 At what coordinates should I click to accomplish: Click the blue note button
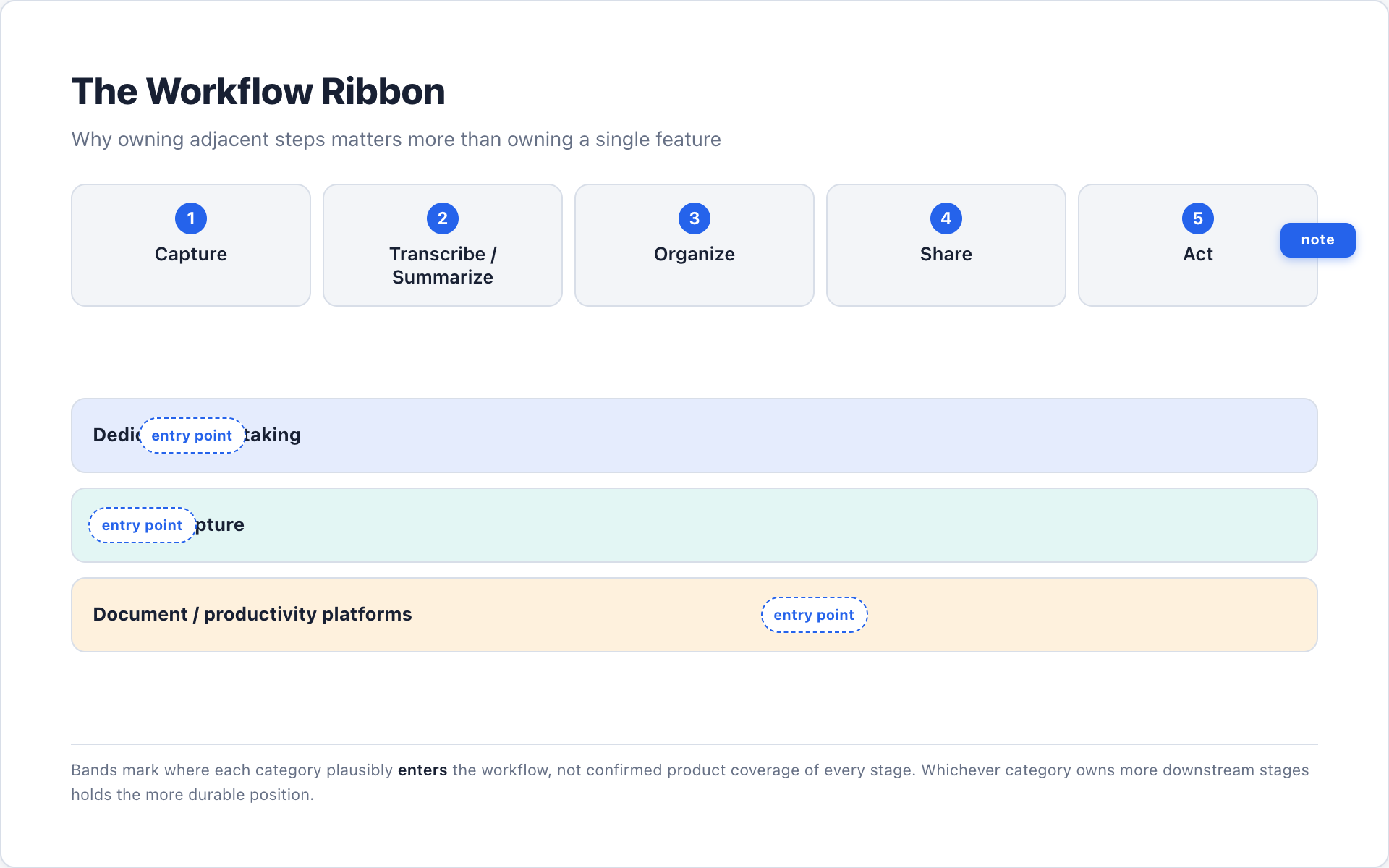click(1317, 240)
